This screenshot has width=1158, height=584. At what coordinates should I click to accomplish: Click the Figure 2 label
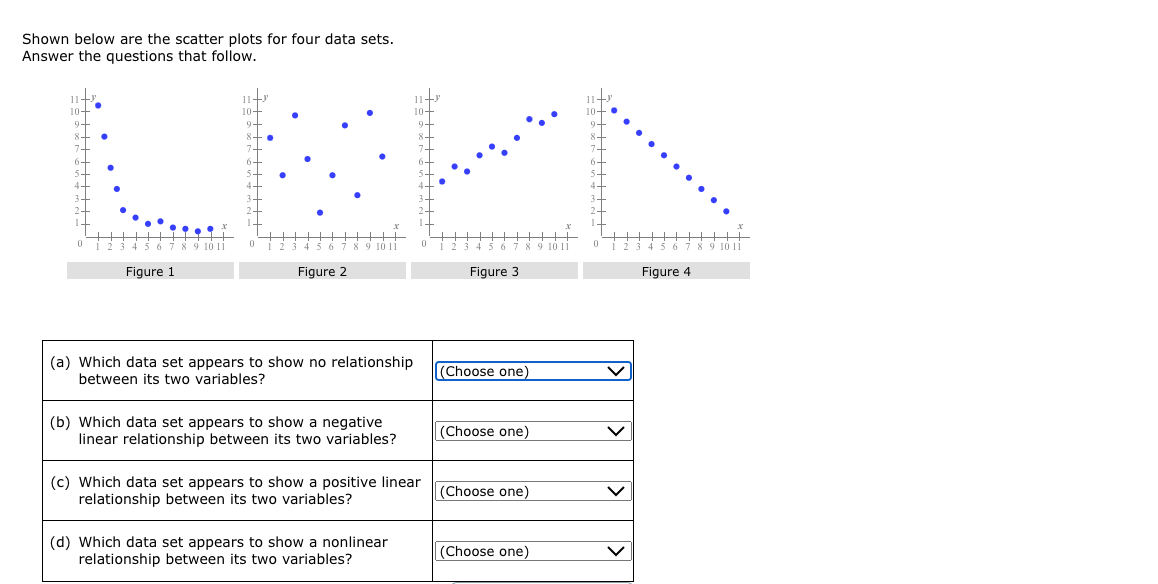(x=322, y=270)
